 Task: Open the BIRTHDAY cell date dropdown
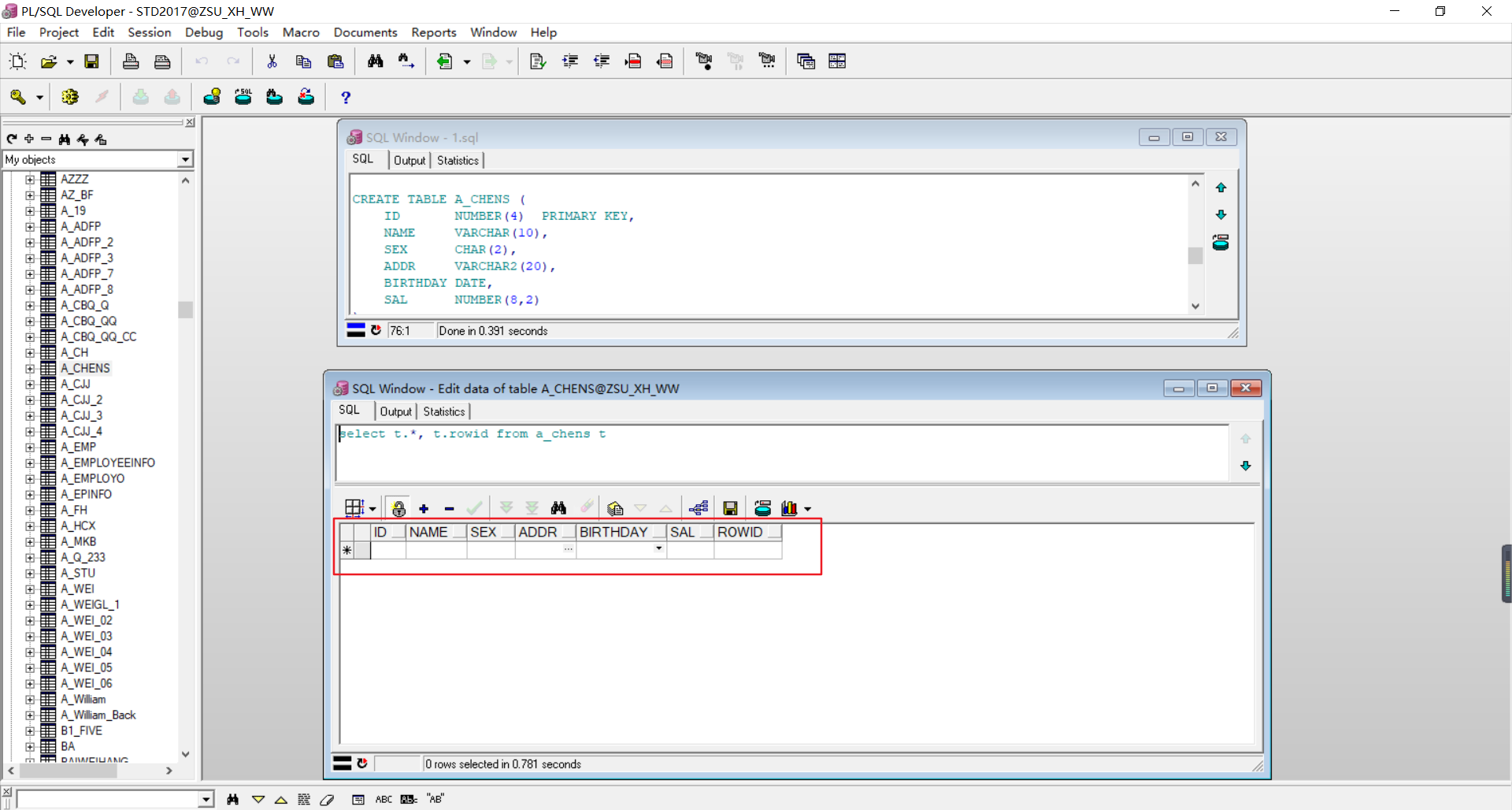pos(658,549)
